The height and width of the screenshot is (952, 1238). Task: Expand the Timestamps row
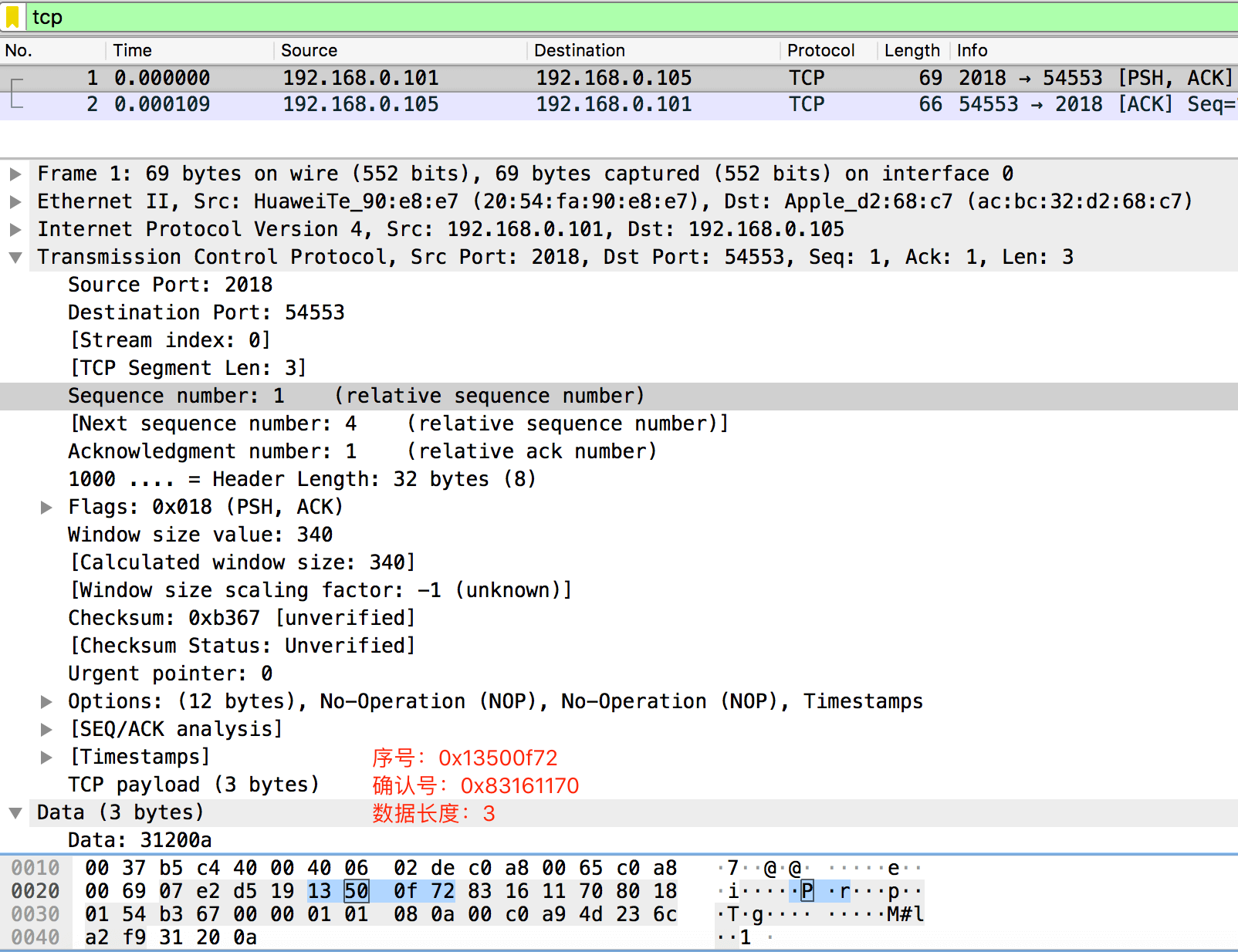click(x=46, y=758)
